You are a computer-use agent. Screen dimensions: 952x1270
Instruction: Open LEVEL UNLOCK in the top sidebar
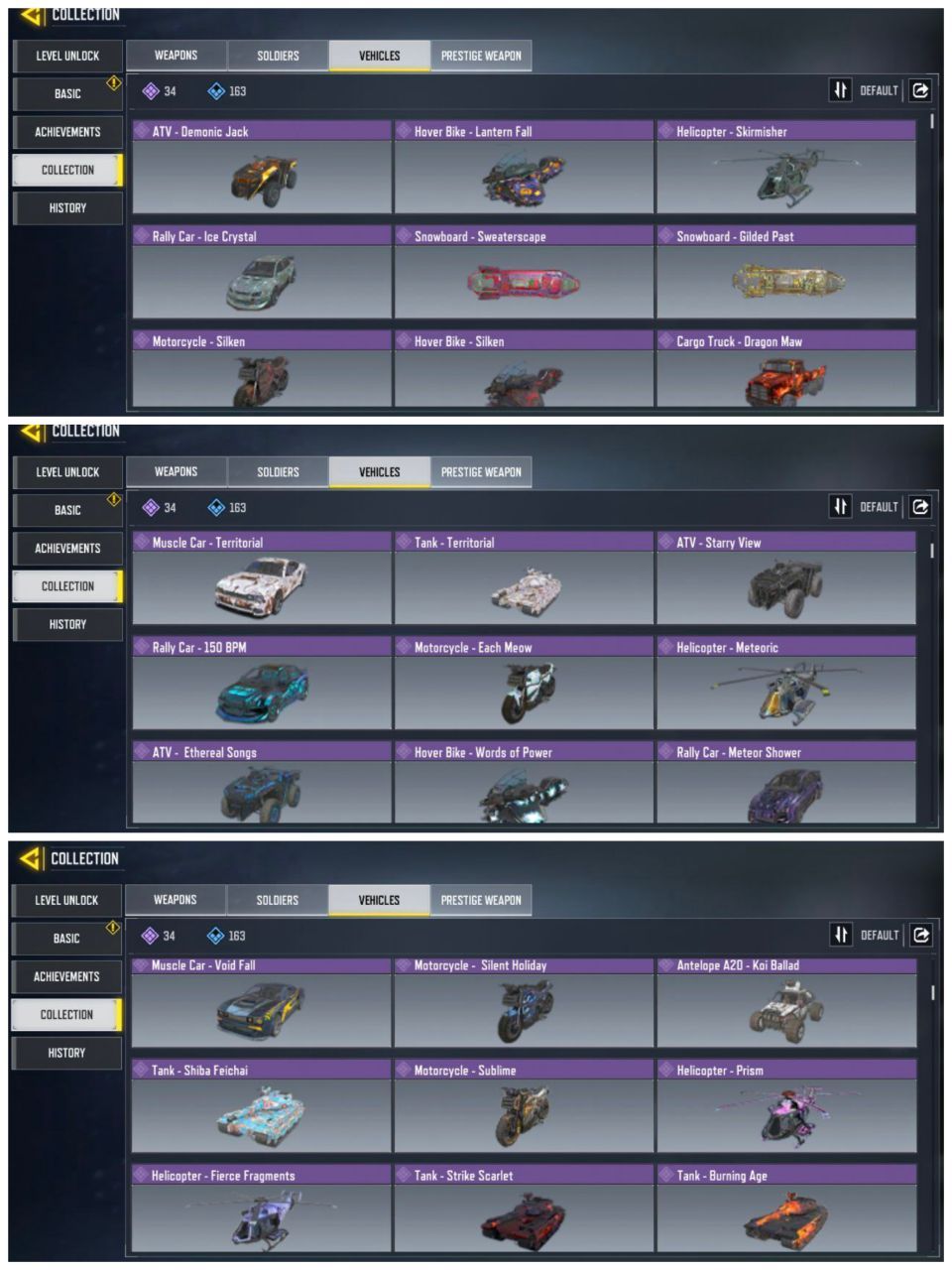(x=67, y=56)
